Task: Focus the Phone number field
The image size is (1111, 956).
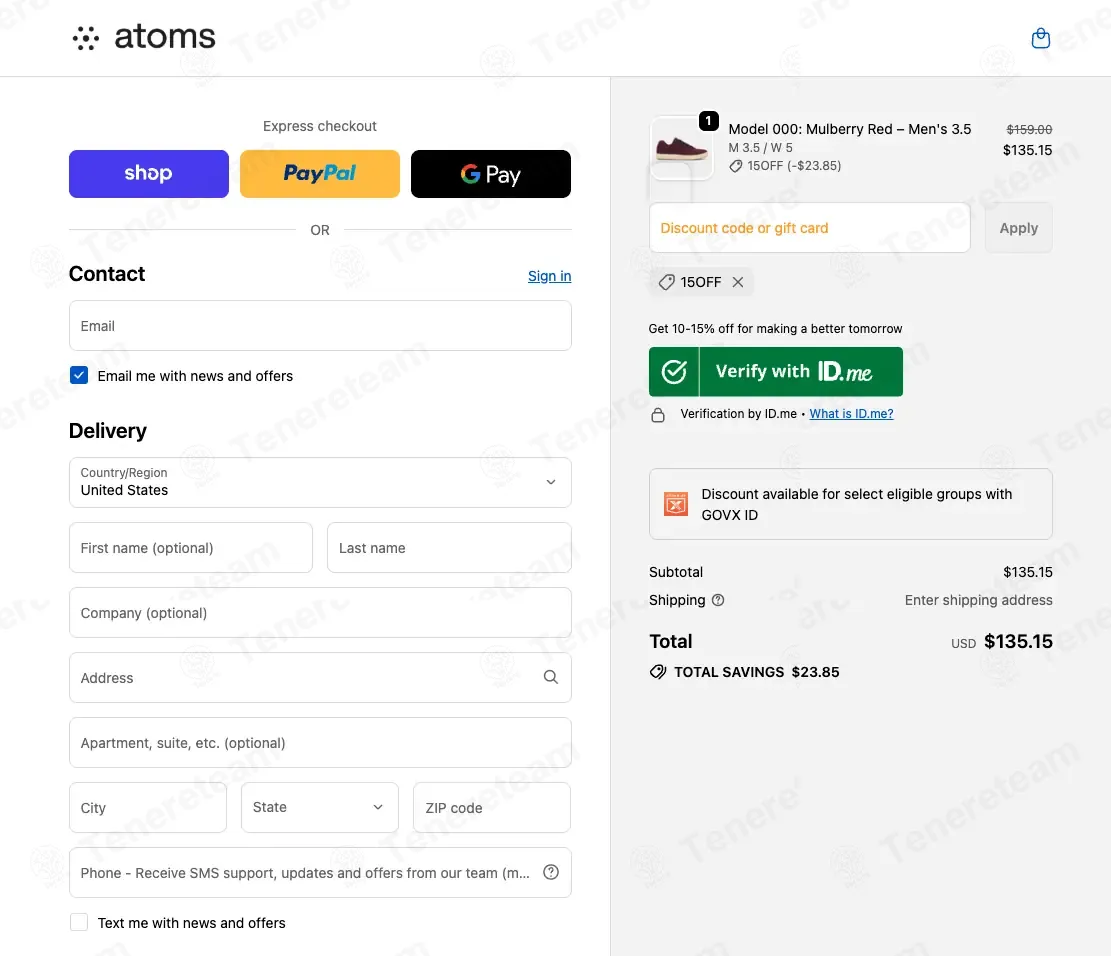Action: tap(320, 872)
